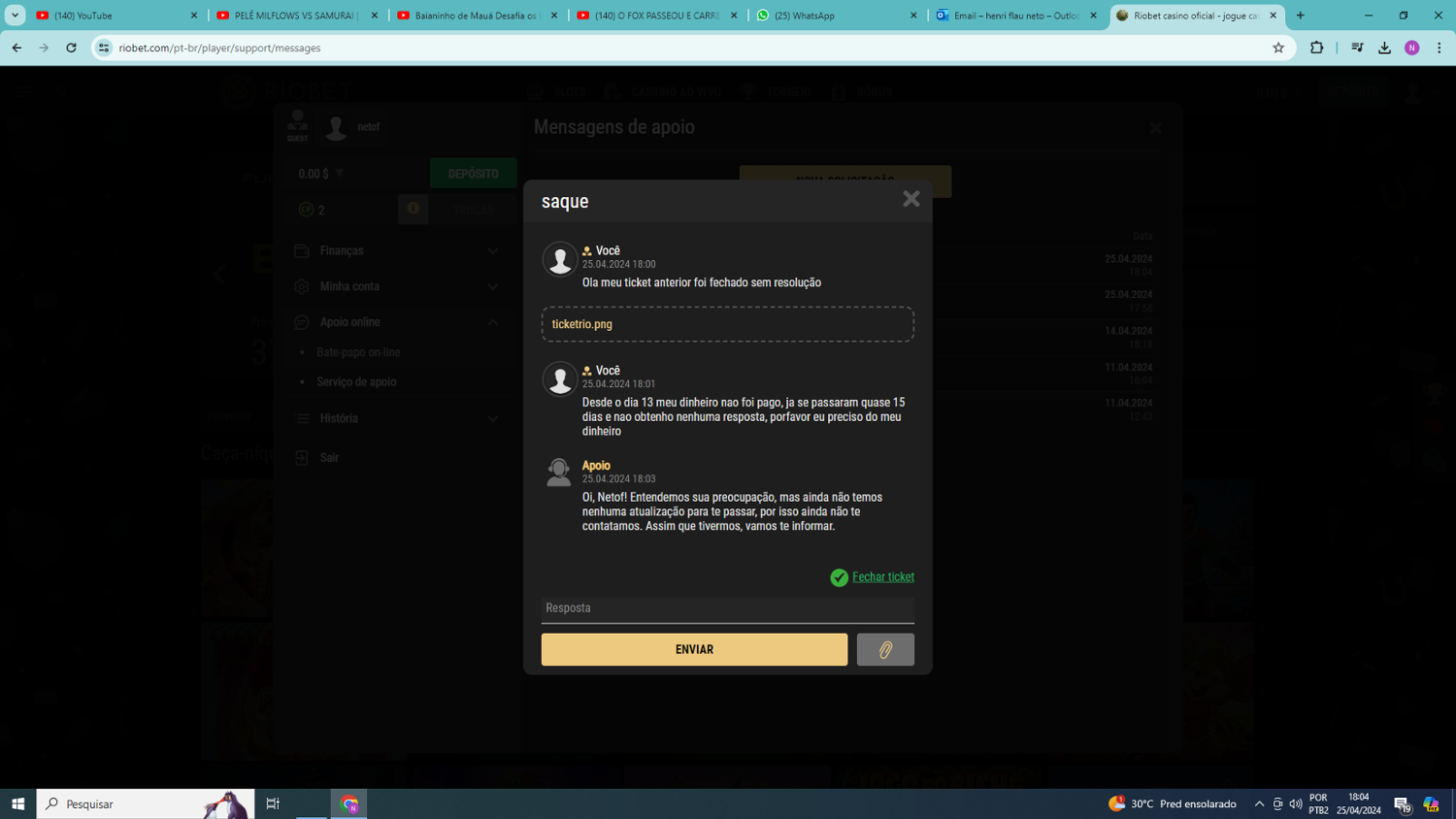Open the Chrome extensions puzzle icon

coord(1316,48)
